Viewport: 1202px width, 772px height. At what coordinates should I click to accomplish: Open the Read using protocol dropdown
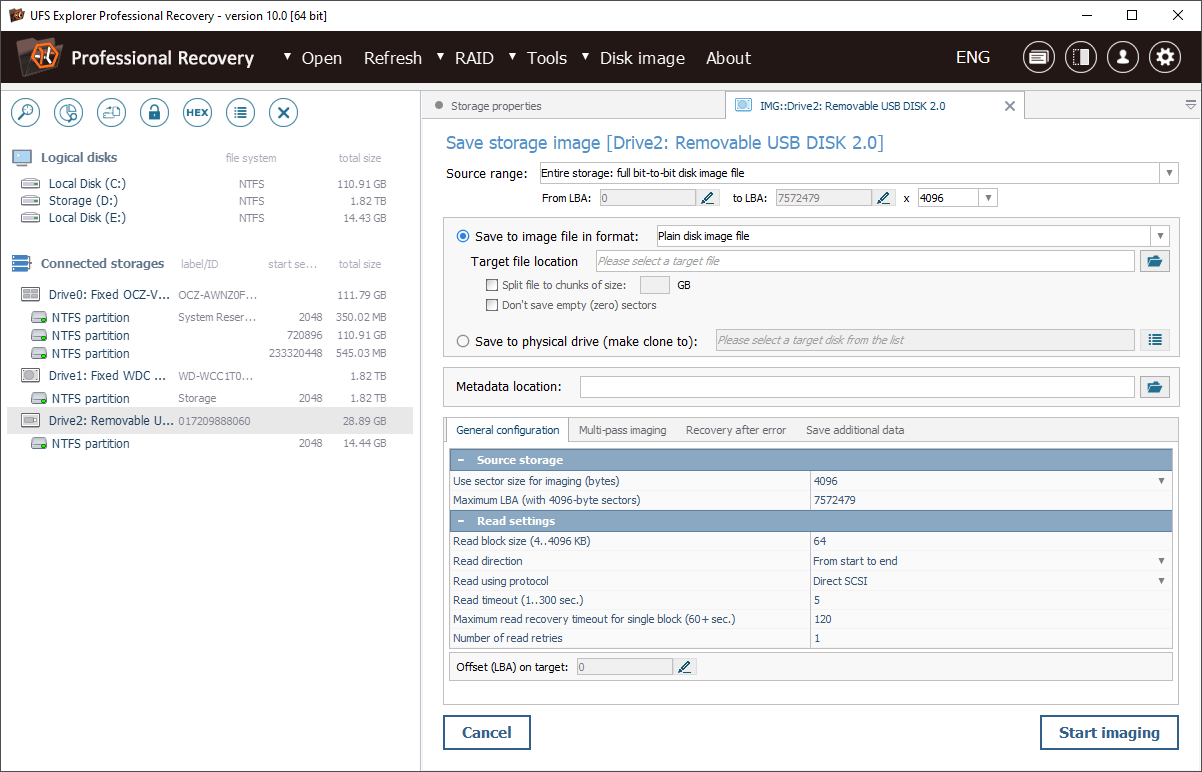(x=1161, y=581)
